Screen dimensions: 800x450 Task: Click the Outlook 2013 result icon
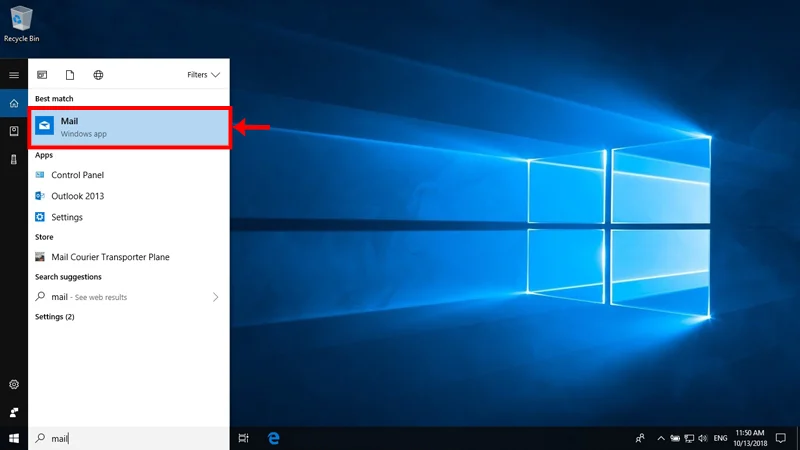(x=40, y=195)
